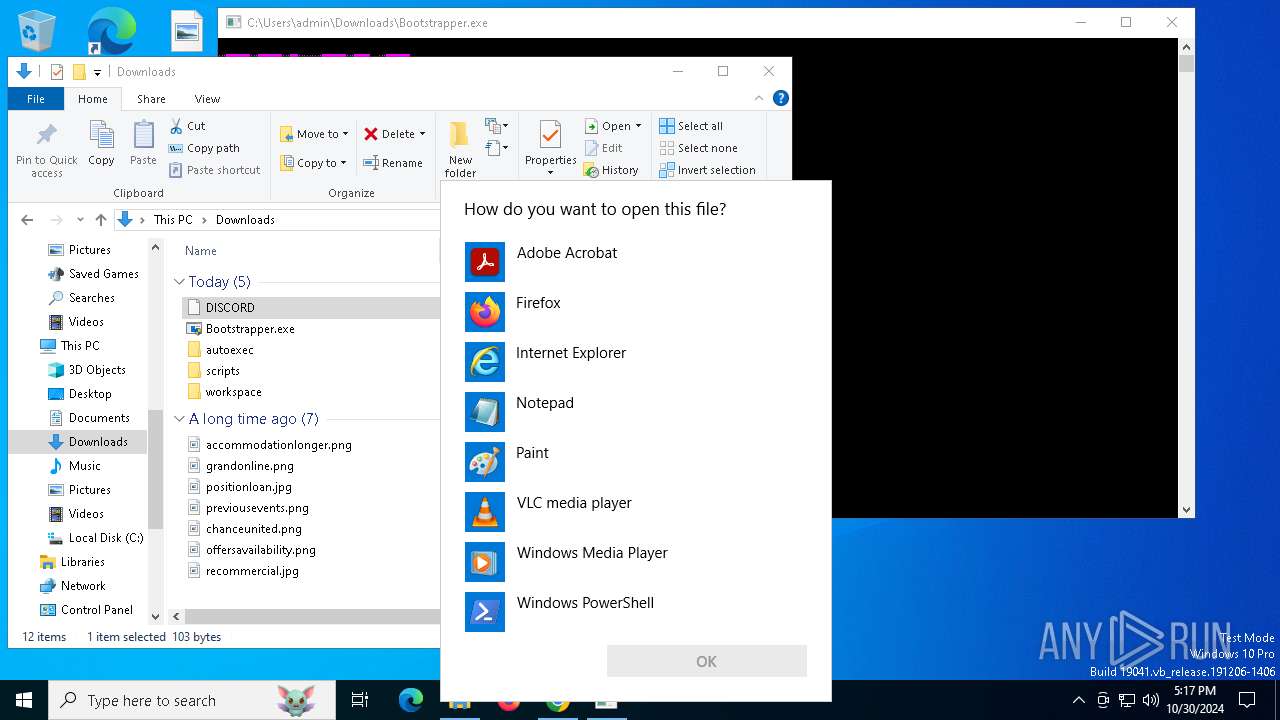Go back in File Explorer
Image resolution: width=1280 pixels, height=720 pixels.
coord(27,220)
